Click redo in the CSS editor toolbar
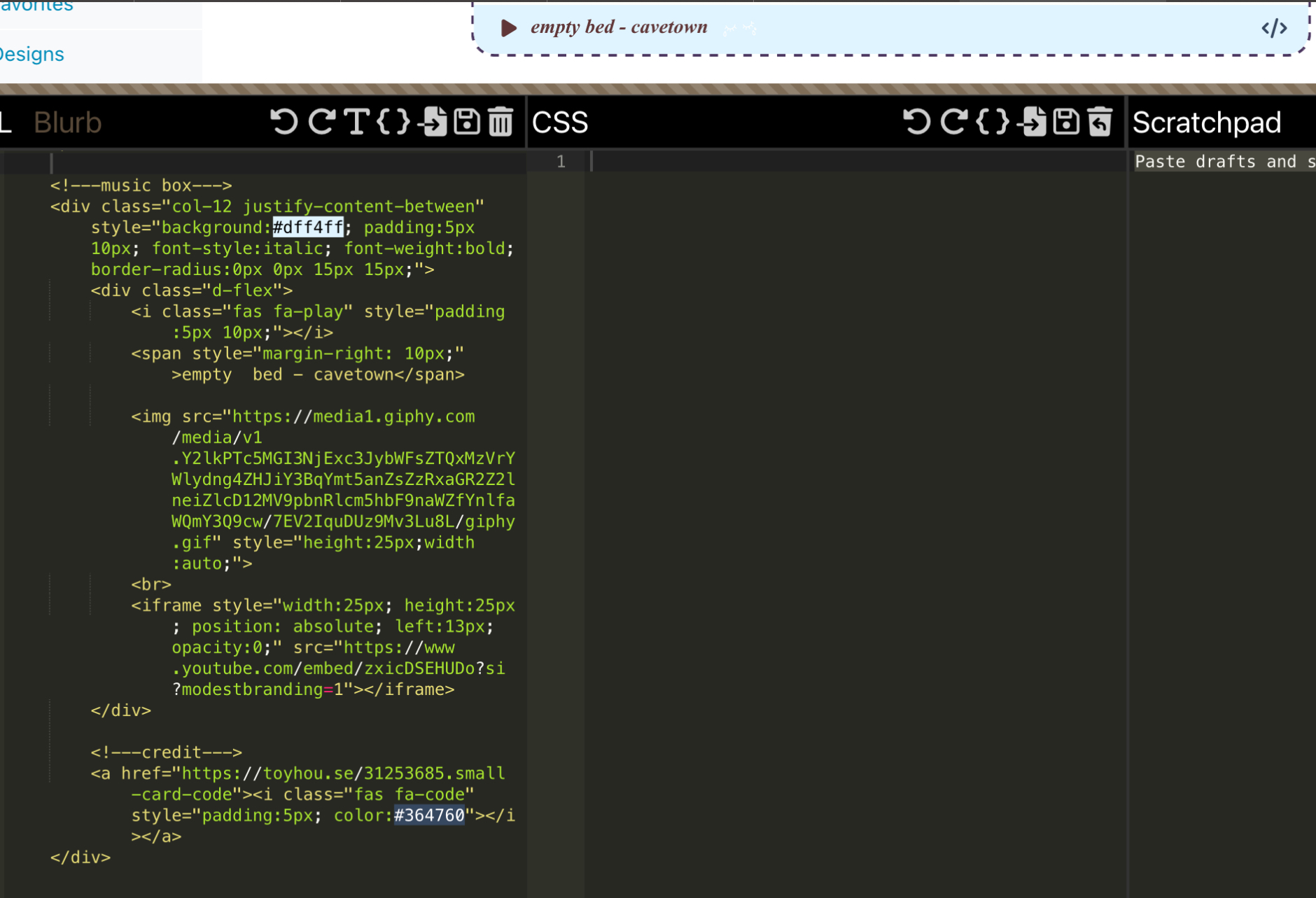This screenshot has width=1316, height=898. click(x=953, y=122)
